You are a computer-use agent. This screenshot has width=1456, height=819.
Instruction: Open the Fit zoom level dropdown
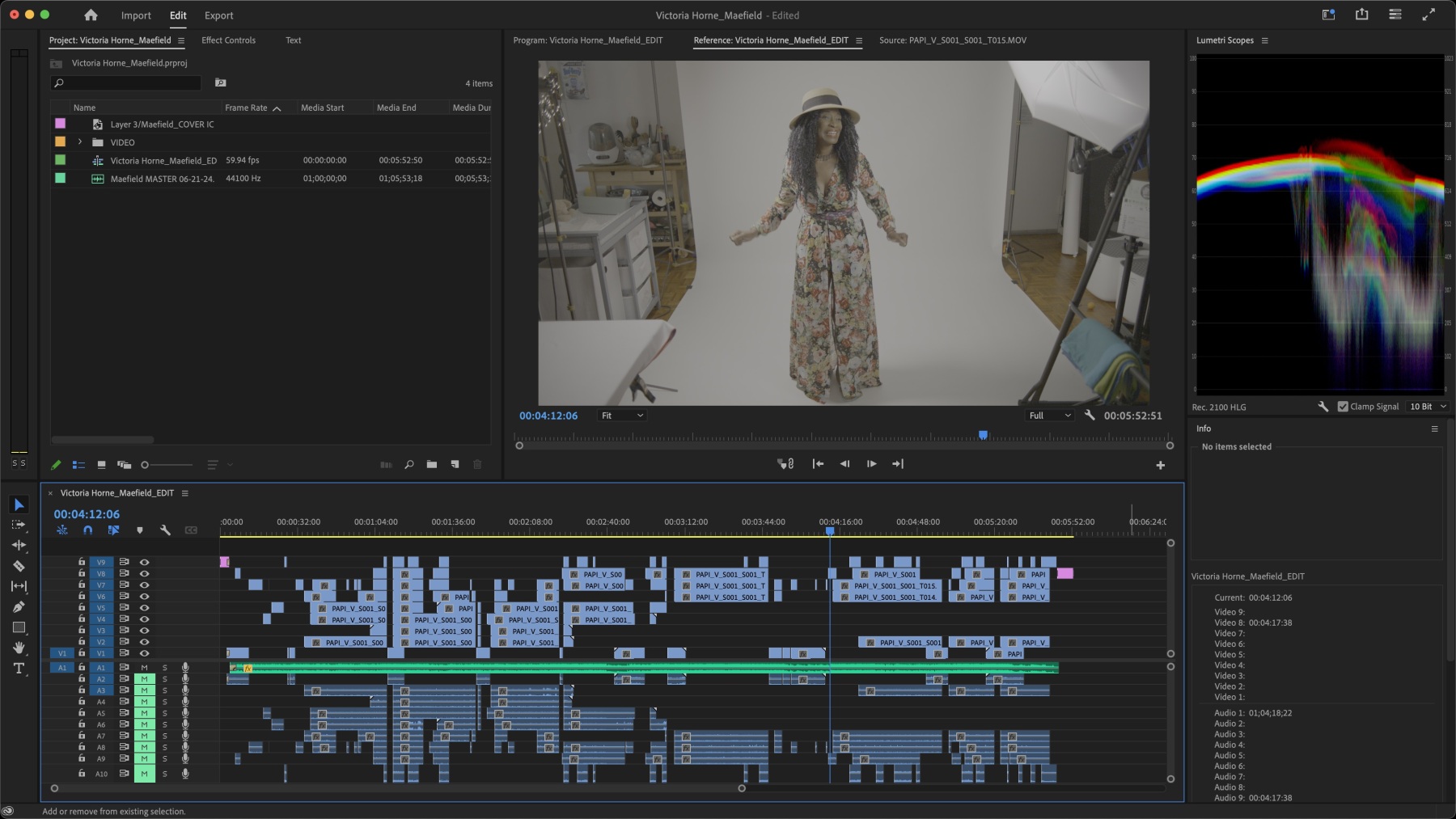[621, 416]
